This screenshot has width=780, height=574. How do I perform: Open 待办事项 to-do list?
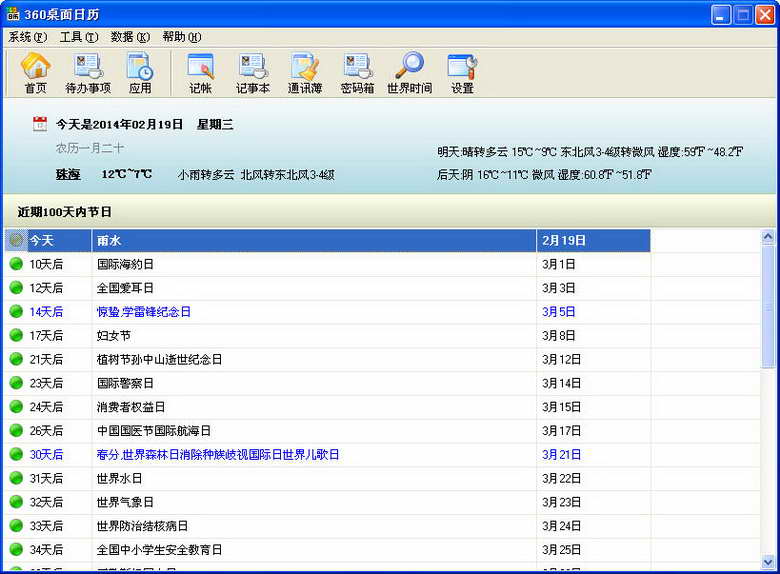click(x=88, y=73)
